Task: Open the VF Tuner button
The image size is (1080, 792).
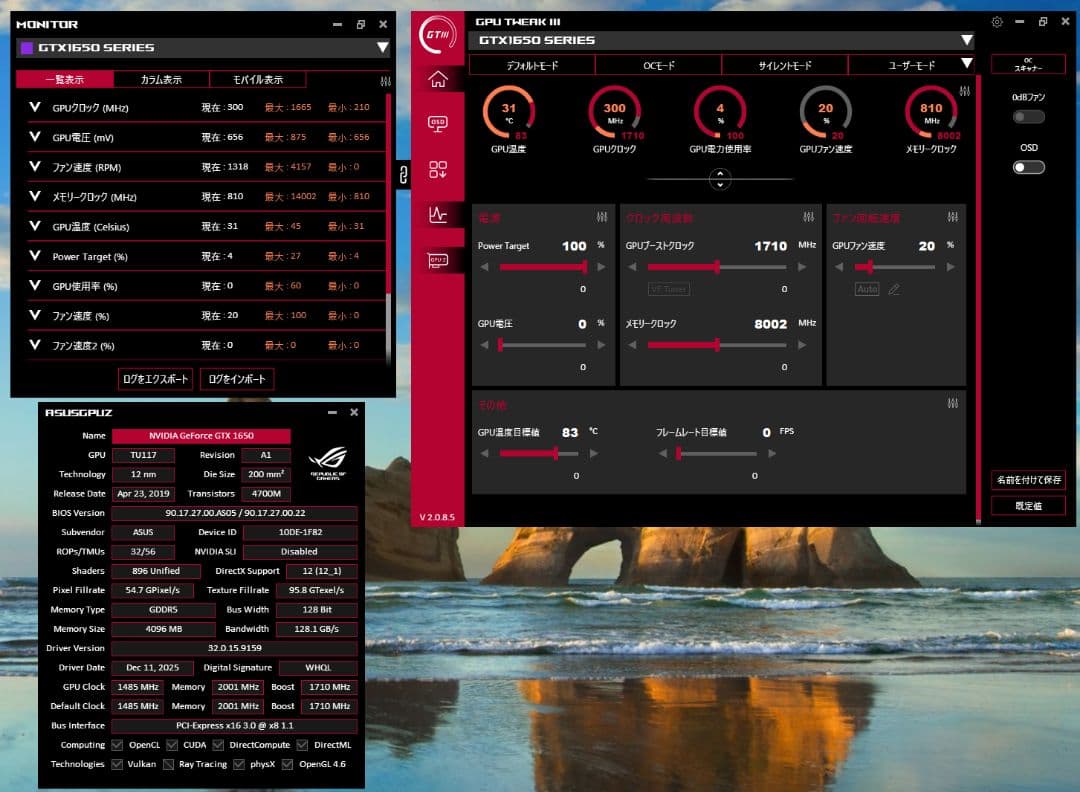Action: click(669, 289)
